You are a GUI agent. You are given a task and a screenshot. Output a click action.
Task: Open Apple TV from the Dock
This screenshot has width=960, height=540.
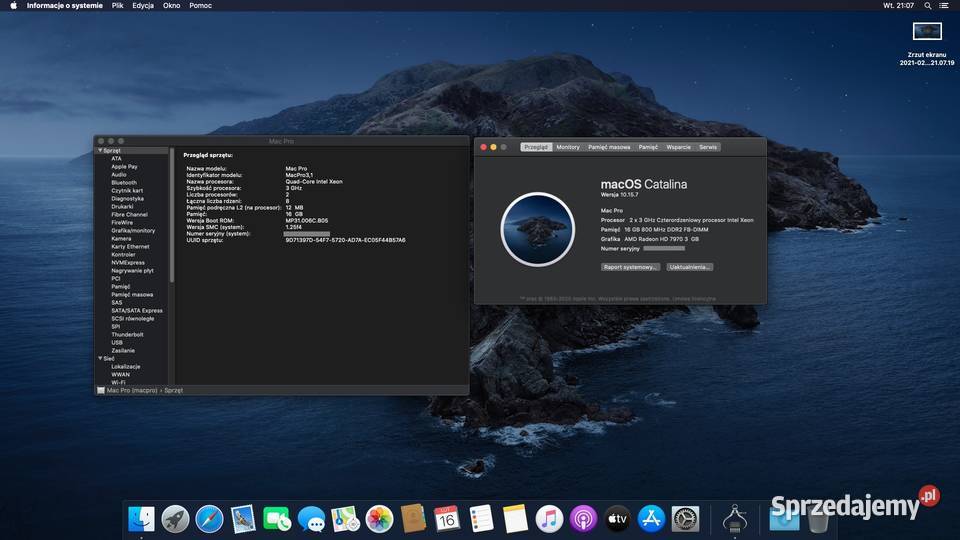pos(617,519)
